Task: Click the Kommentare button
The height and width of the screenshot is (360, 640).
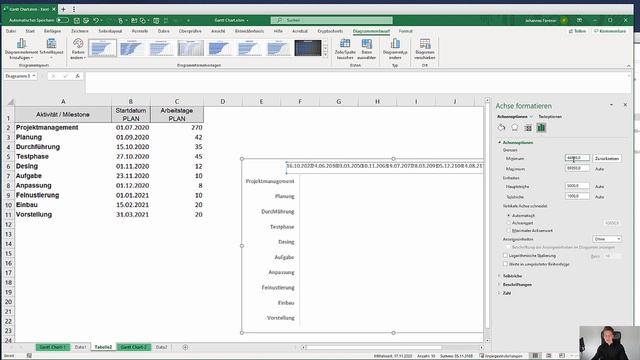Action: tap(610, 31)
